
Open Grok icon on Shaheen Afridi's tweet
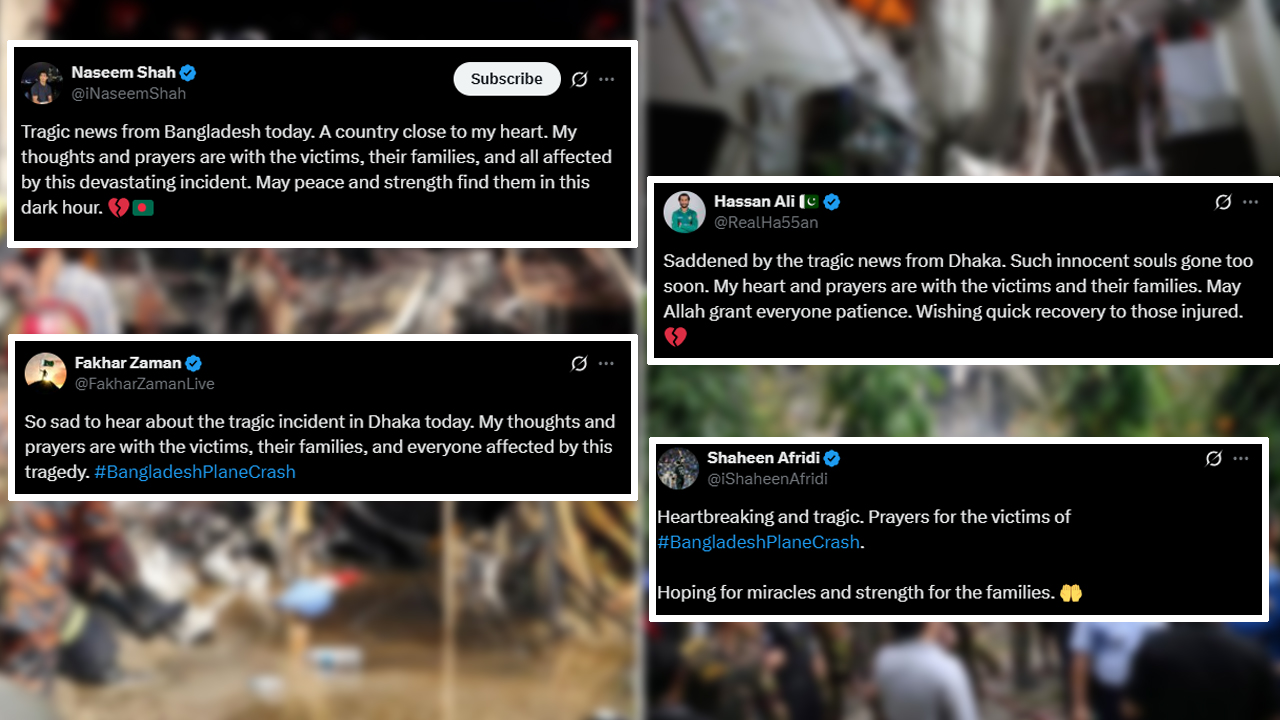[x=1214, y=459]
